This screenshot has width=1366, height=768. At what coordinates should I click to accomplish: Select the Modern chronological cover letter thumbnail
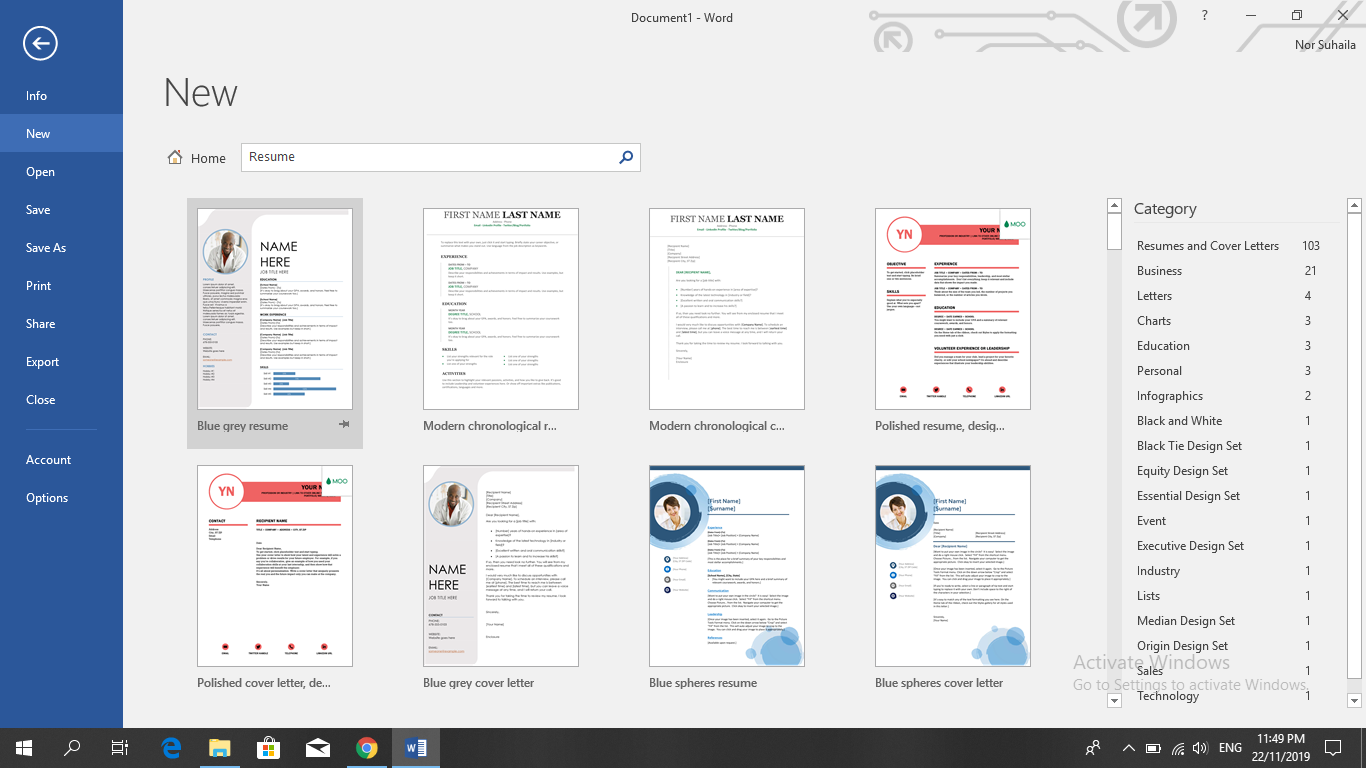[727, 309]
